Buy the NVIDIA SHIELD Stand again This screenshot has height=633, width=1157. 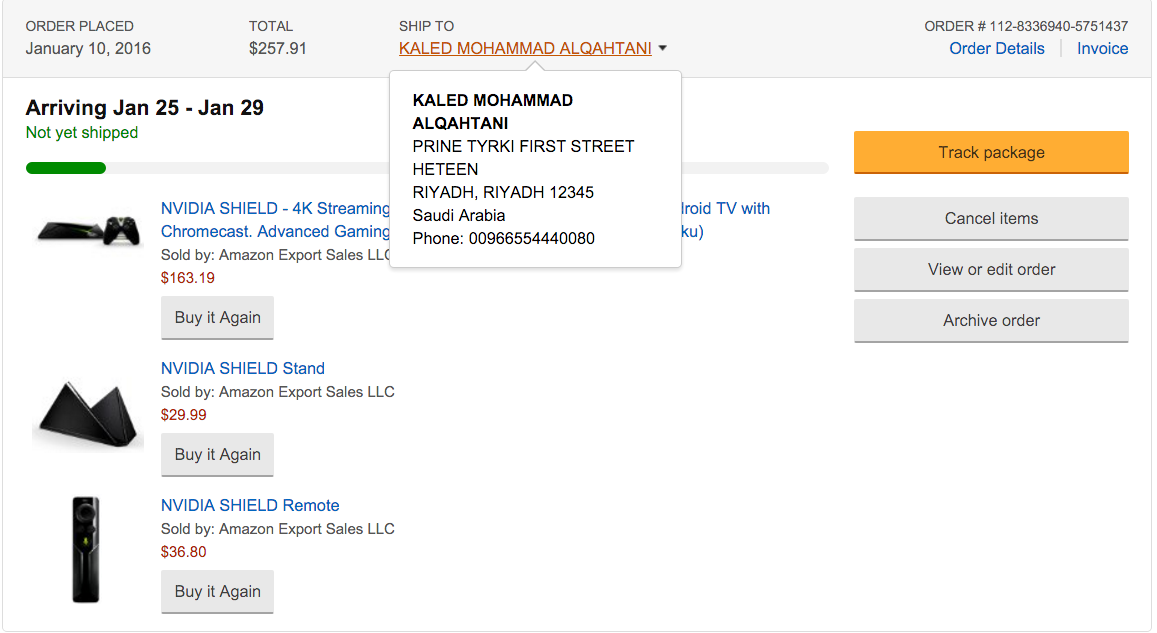pos(217,454)
